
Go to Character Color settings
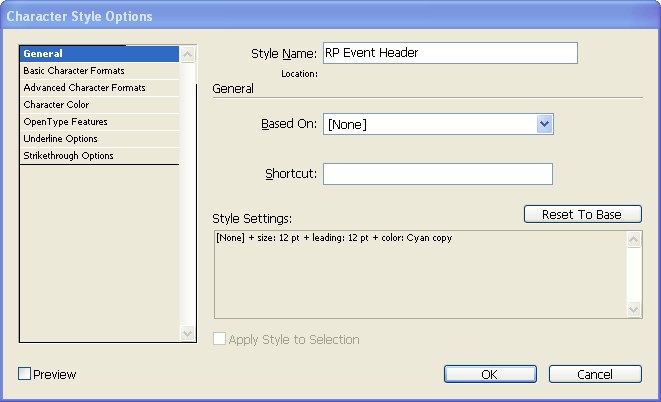(99, 105)
